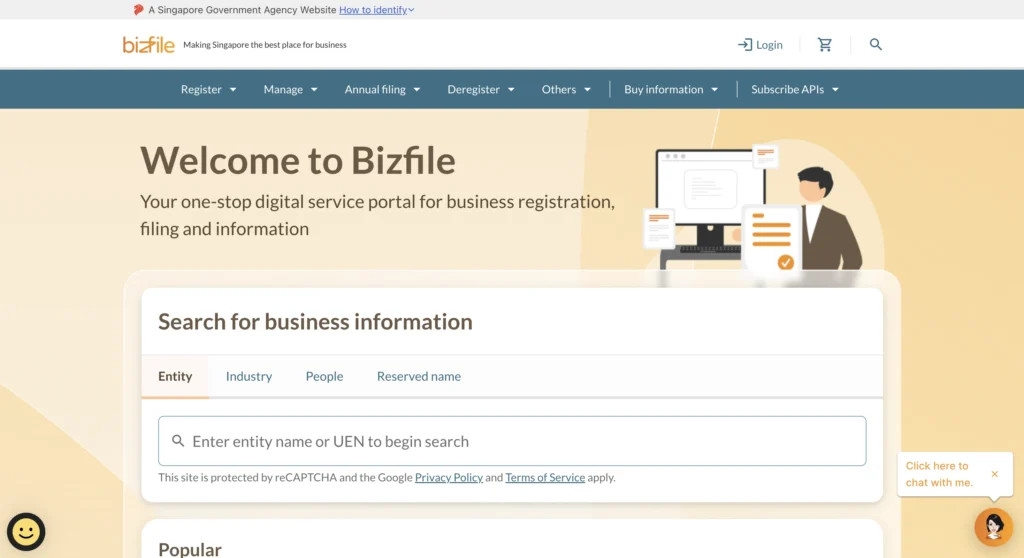This screenshot has height=558, width=1024.
Task: Expand How to identify chevron link
Action: 376,10
